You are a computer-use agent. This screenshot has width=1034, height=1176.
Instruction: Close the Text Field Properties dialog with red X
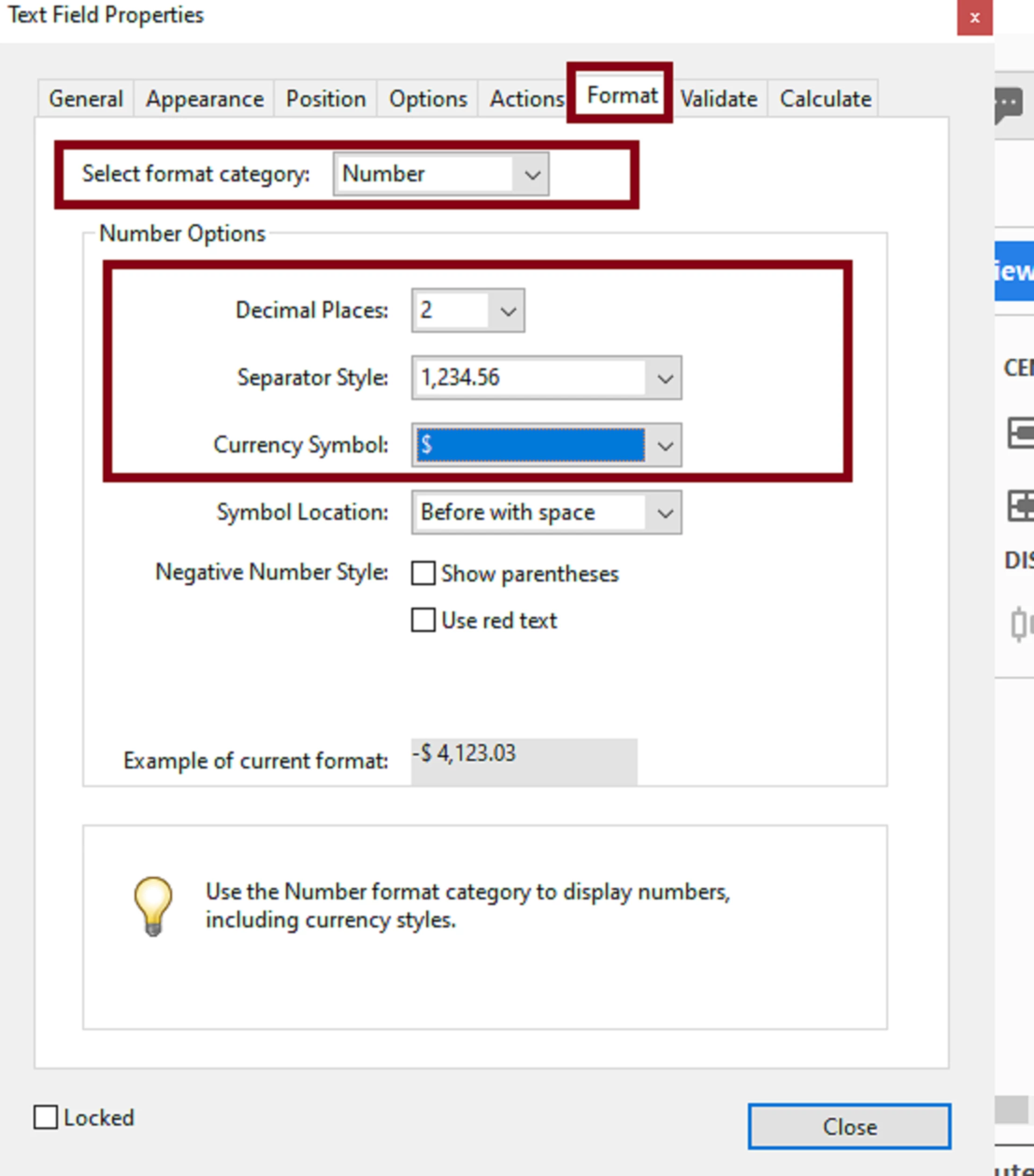(x=974, y=18)
